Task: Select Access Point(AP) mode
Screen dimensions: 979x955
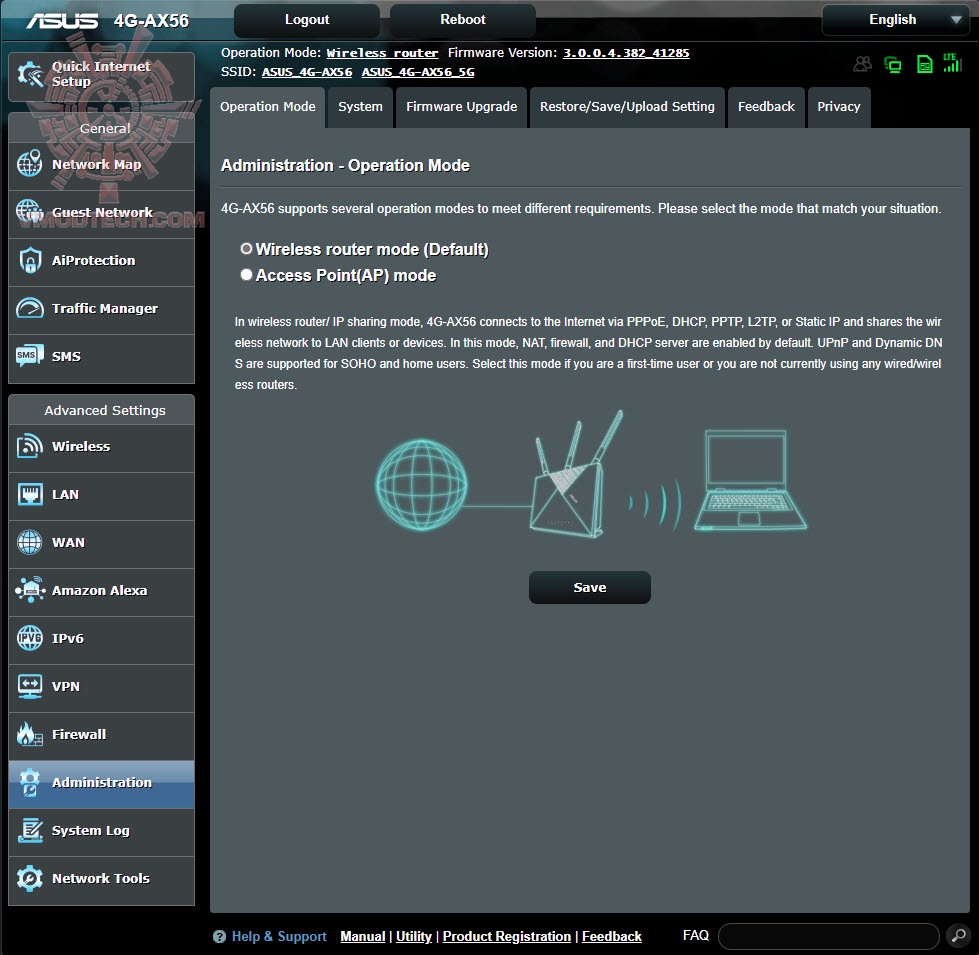Action: point(247,275)
